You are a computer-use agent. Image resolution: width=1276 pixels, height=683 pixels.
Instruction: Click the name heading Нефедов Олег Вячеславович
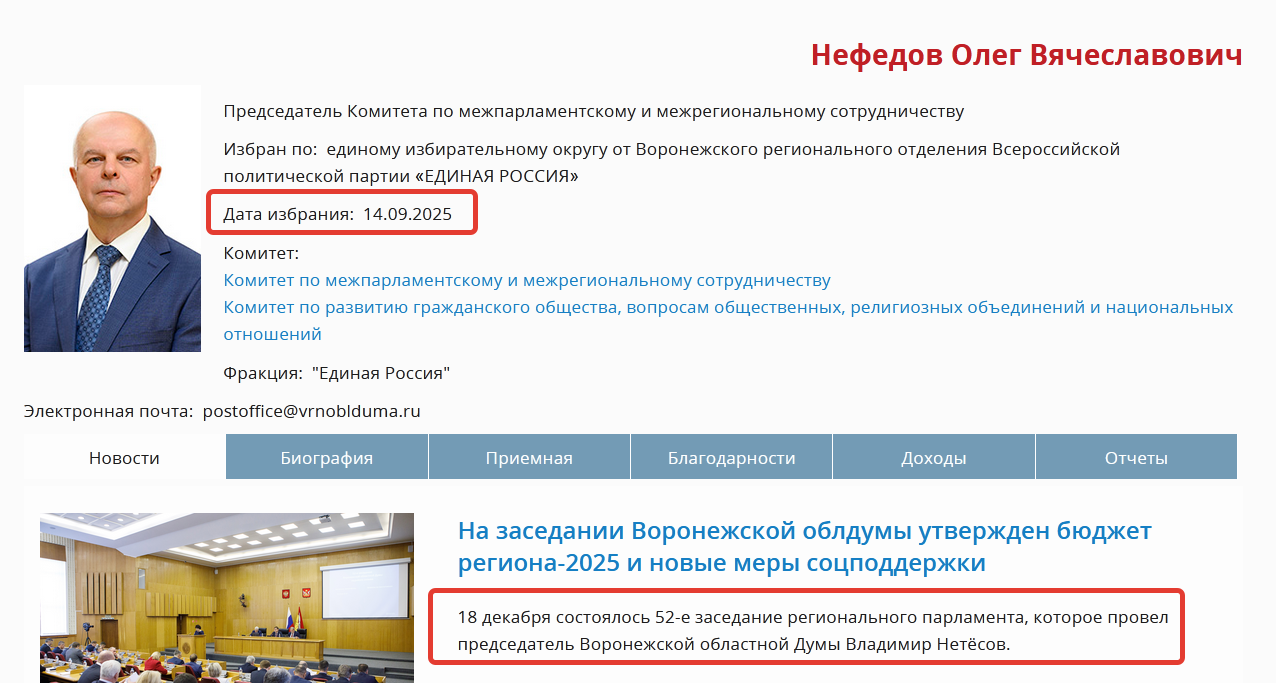(x=1026, y=55)
